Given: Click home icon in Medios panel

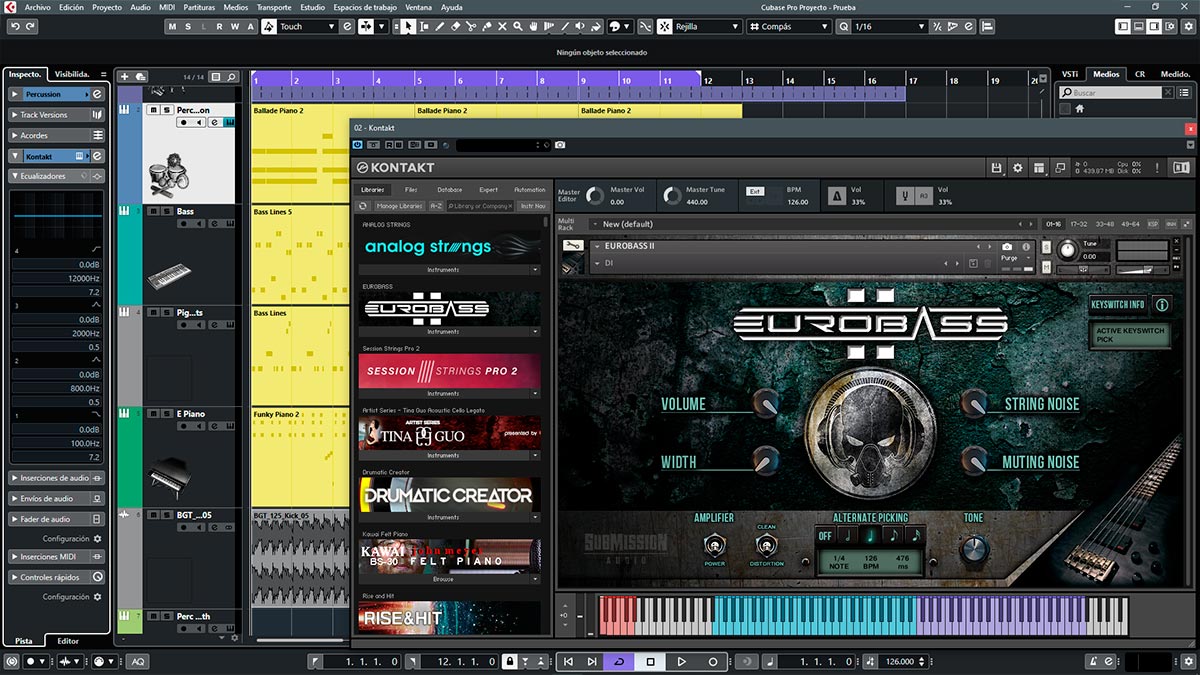Looking at the screenshot, I should 1080,108.
